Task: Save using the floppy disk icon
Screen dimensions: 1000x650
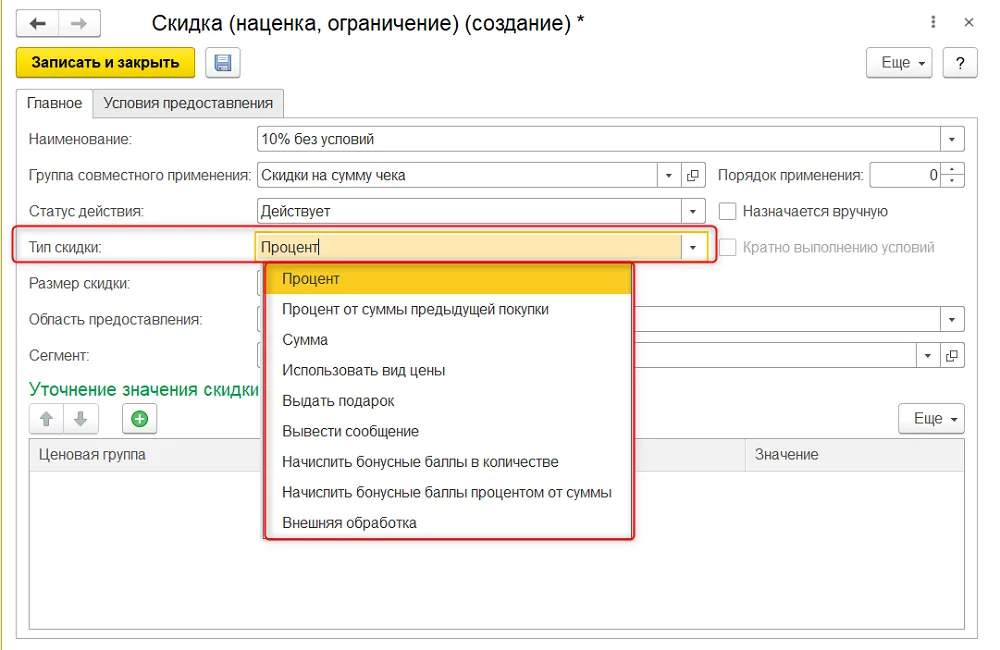Action: click(x=223, y=63)
